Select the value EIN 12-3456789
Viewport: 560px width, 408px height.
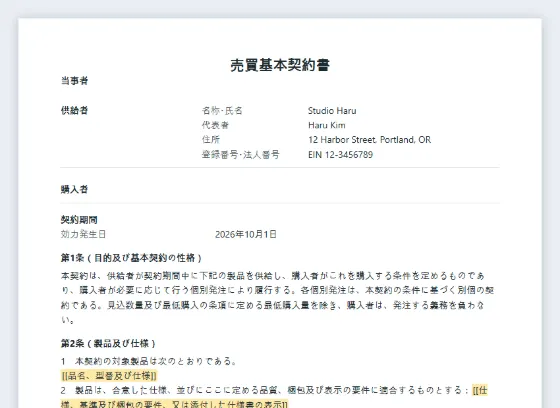click(340, 155)
